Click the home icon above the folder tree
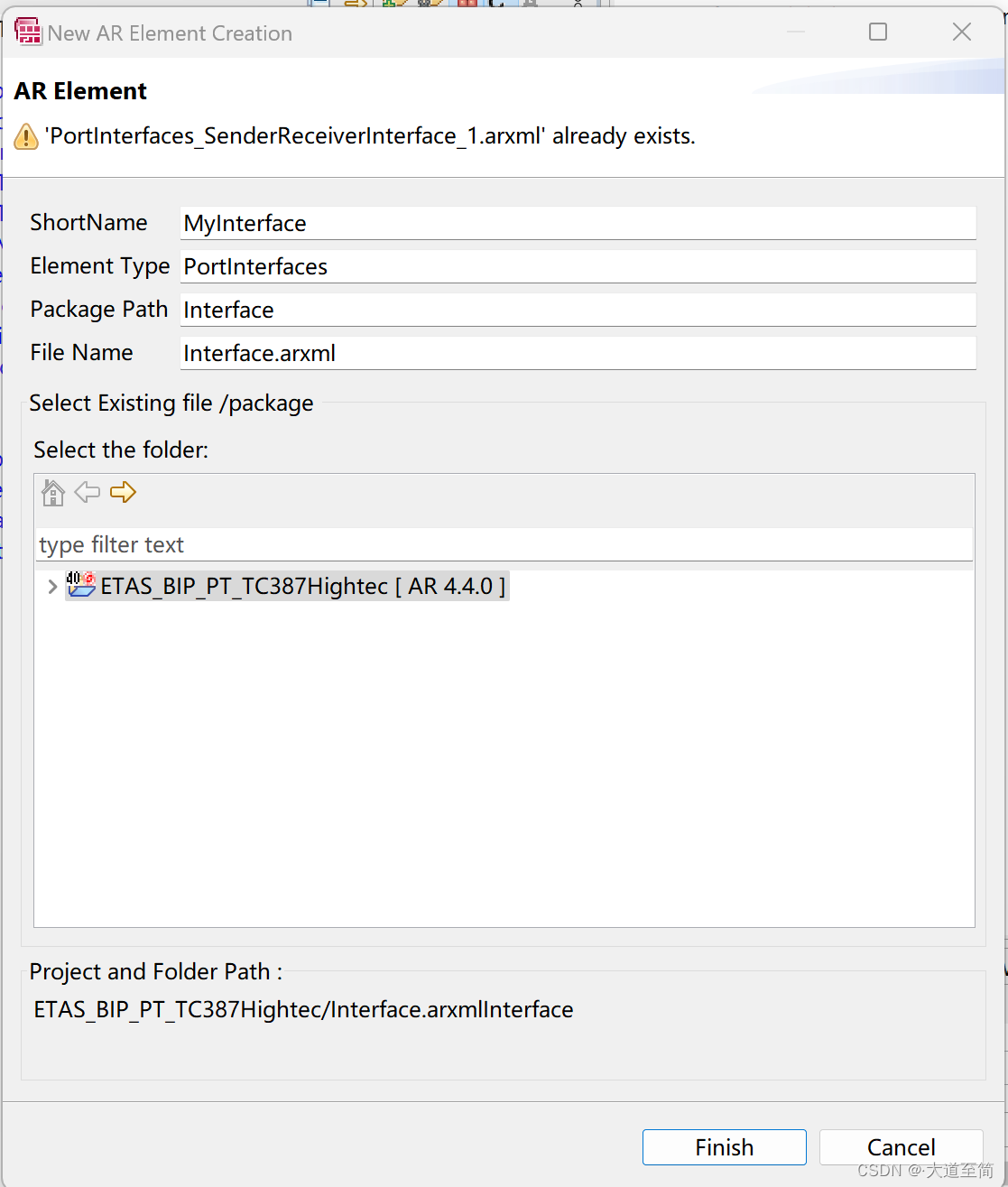 (52, 493)
